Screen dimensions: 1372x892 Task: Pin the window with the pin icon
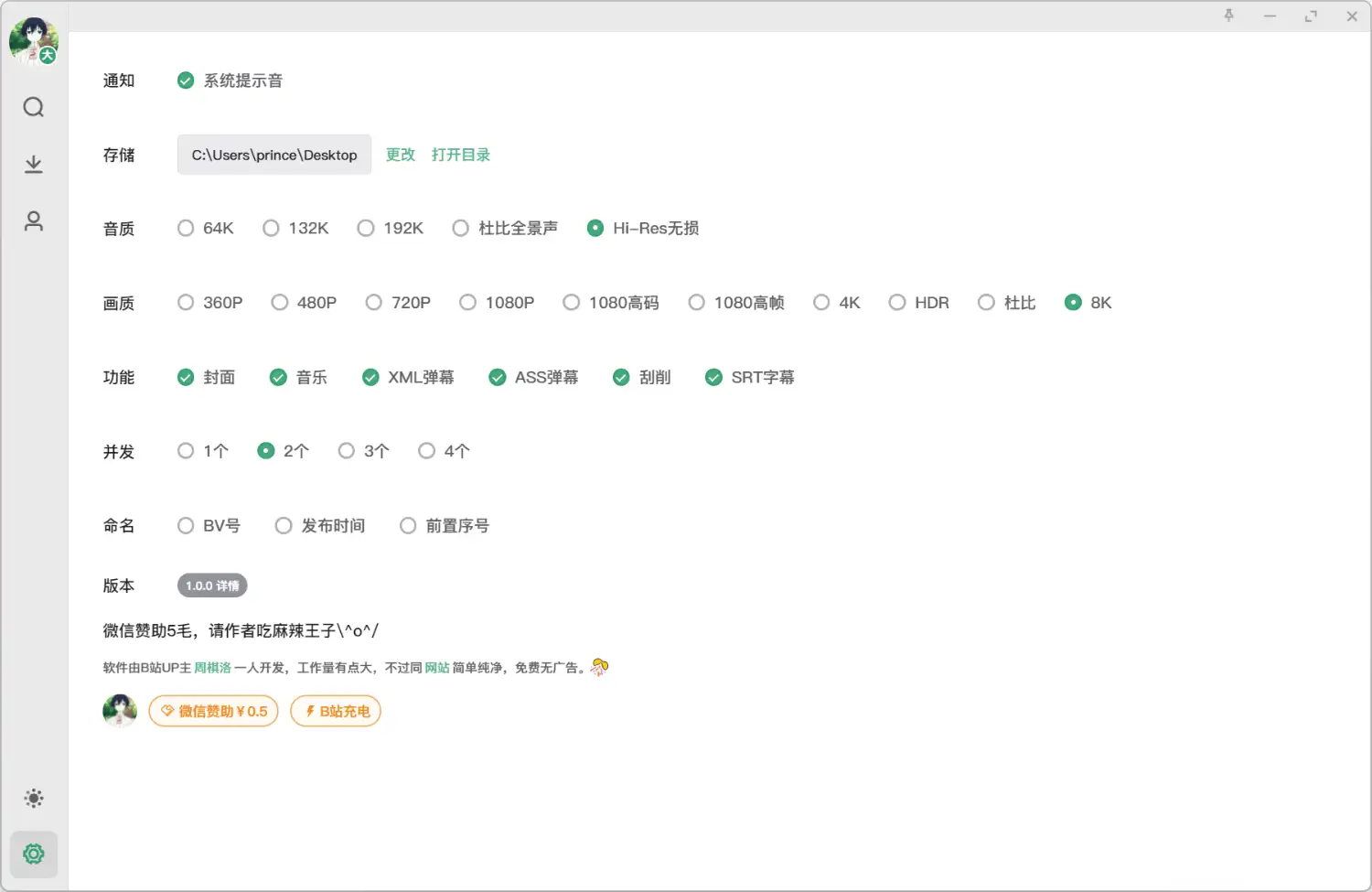pos(1228,16)
